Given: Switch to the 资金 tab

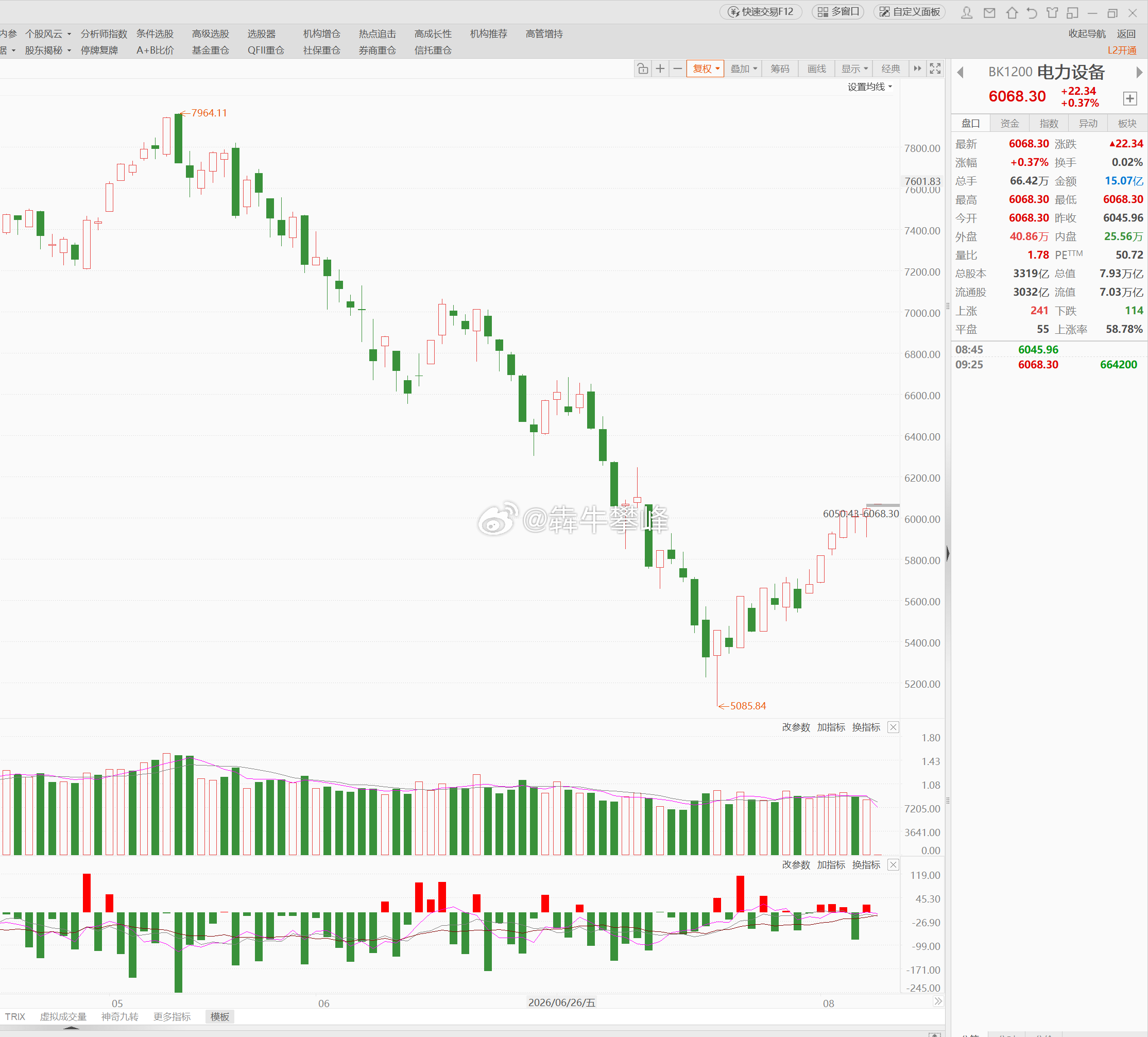Looking at the screenshot, I should 1009,124.
